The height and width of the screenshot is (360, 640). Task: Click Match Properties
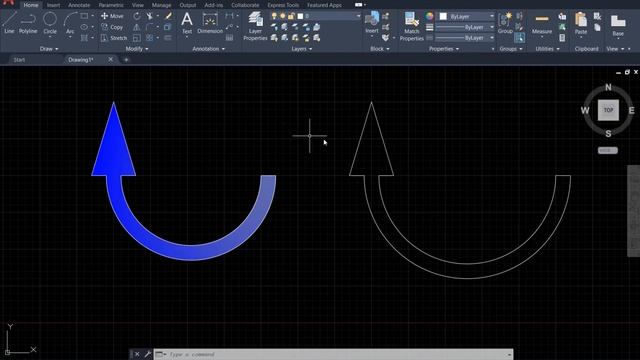pos(411,26)
